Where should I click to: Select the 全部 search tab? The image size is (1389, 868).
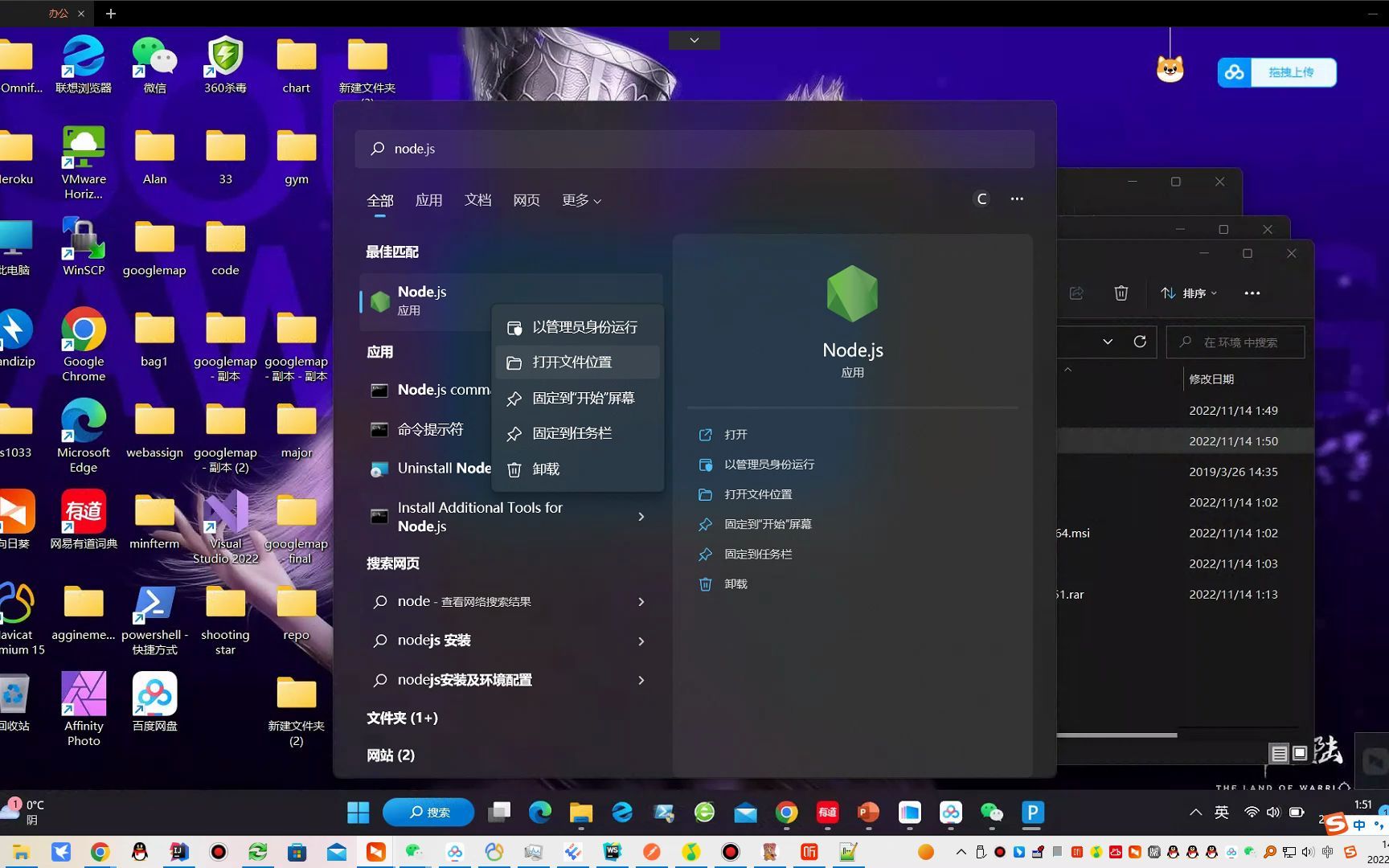click(380, 200)
